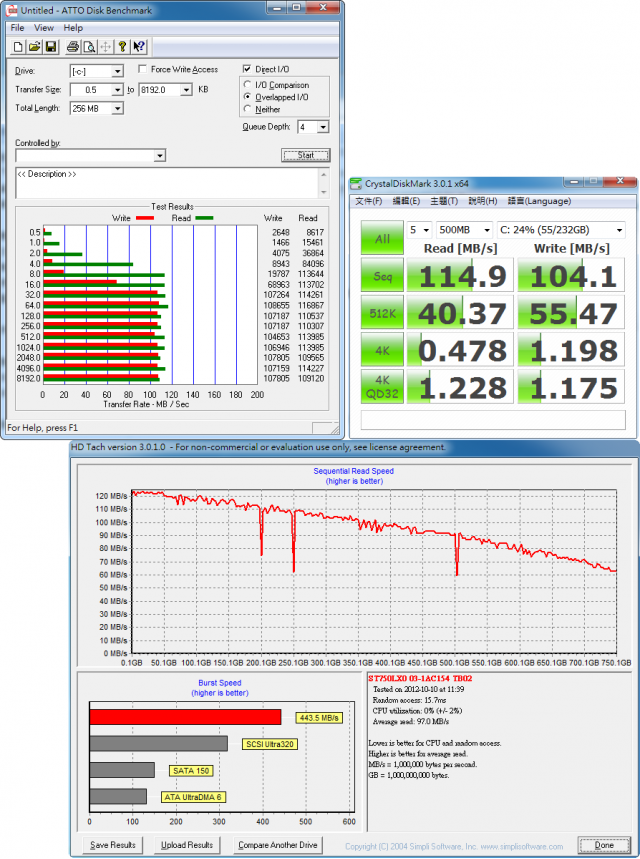
Task: Click the SCSI Ultra320 label in HD Tach
Action: pyautogui.click(x=270, y=744)
